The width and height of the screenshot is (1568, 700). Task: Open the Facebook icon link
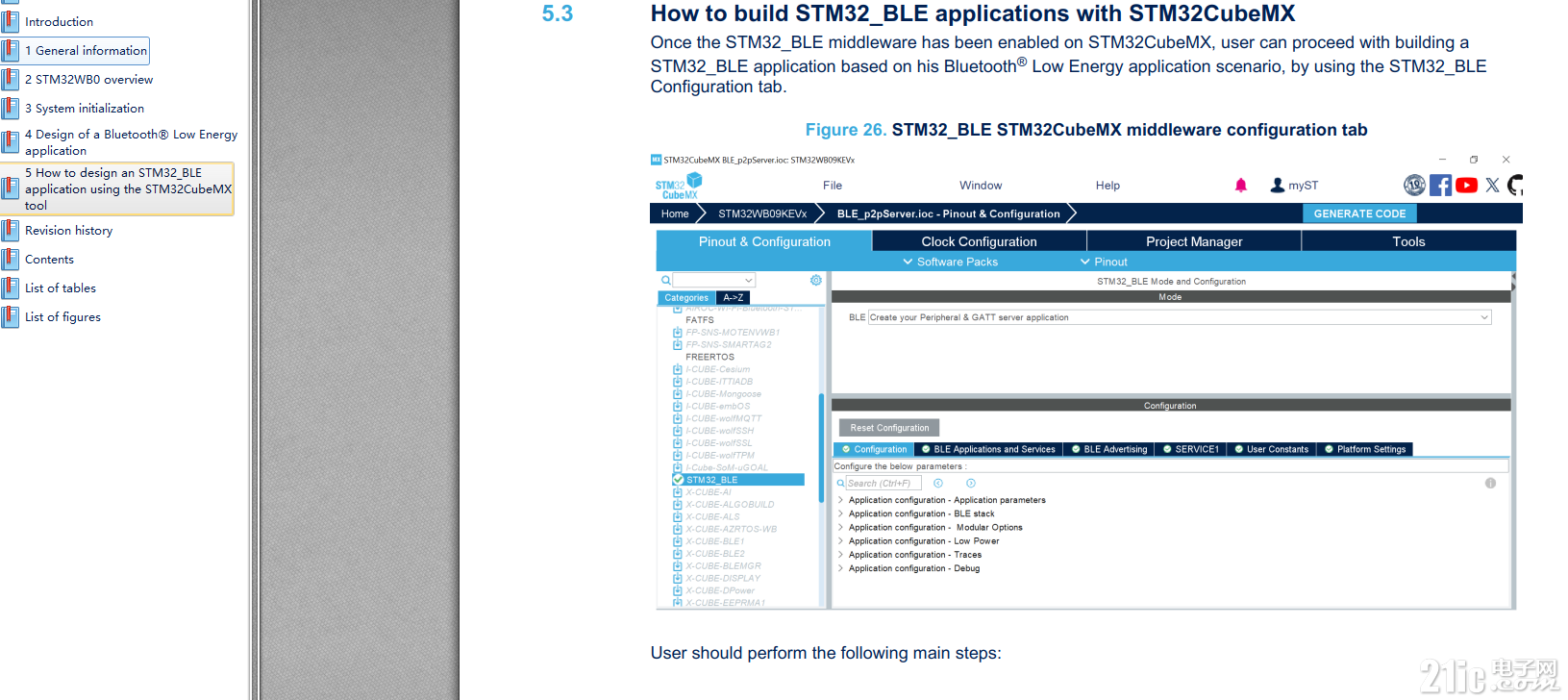(x=1440, y=185)
